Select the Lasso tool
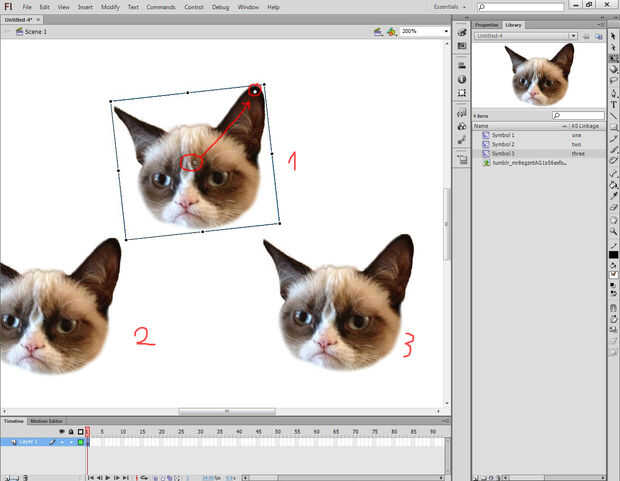 tap(613, 80)
